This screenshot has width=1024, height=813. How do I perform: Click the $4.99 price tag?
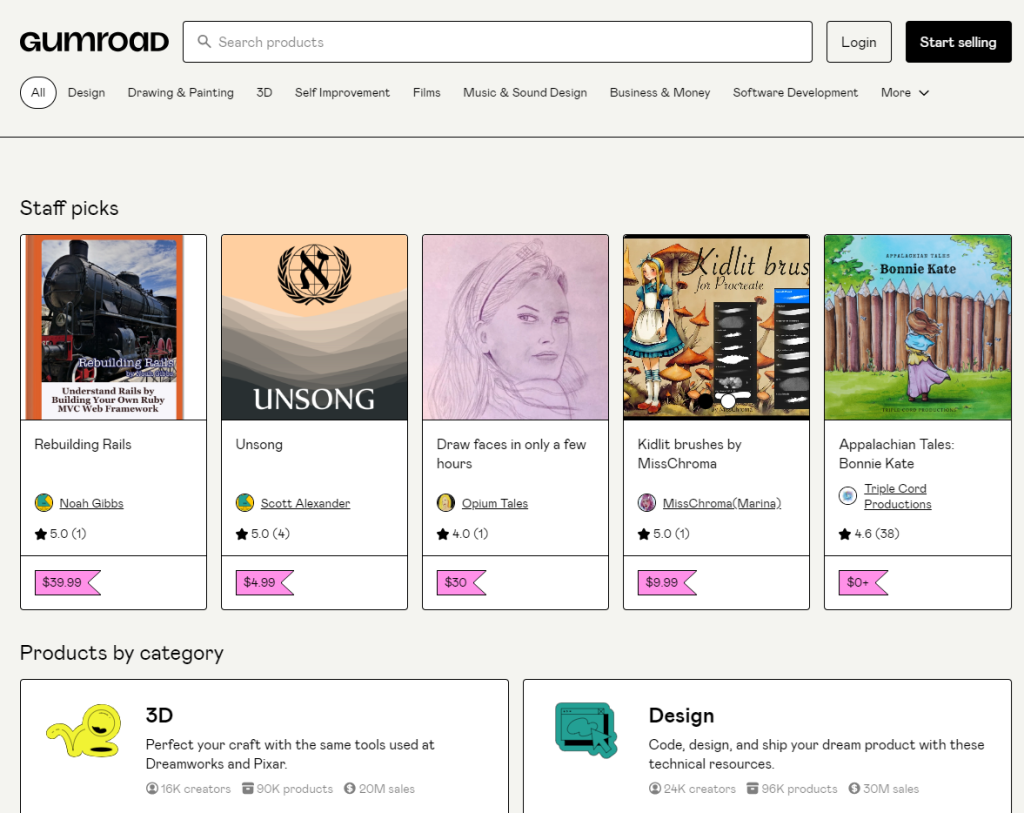coord(264,582)
